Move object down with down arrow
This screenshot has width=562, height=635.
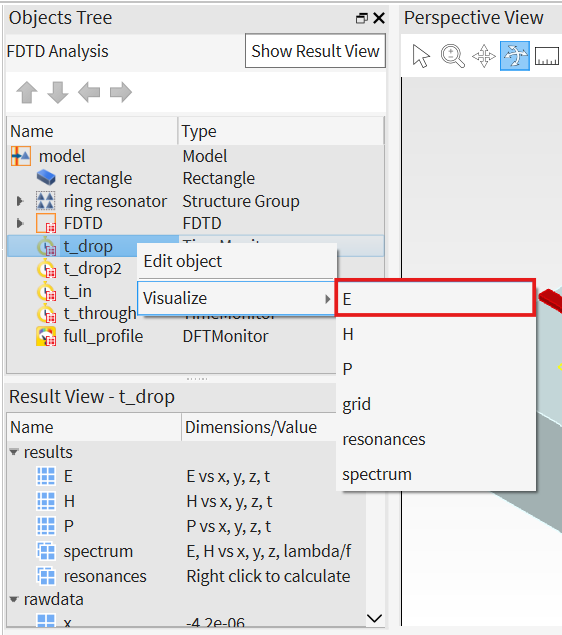[58, 92]
